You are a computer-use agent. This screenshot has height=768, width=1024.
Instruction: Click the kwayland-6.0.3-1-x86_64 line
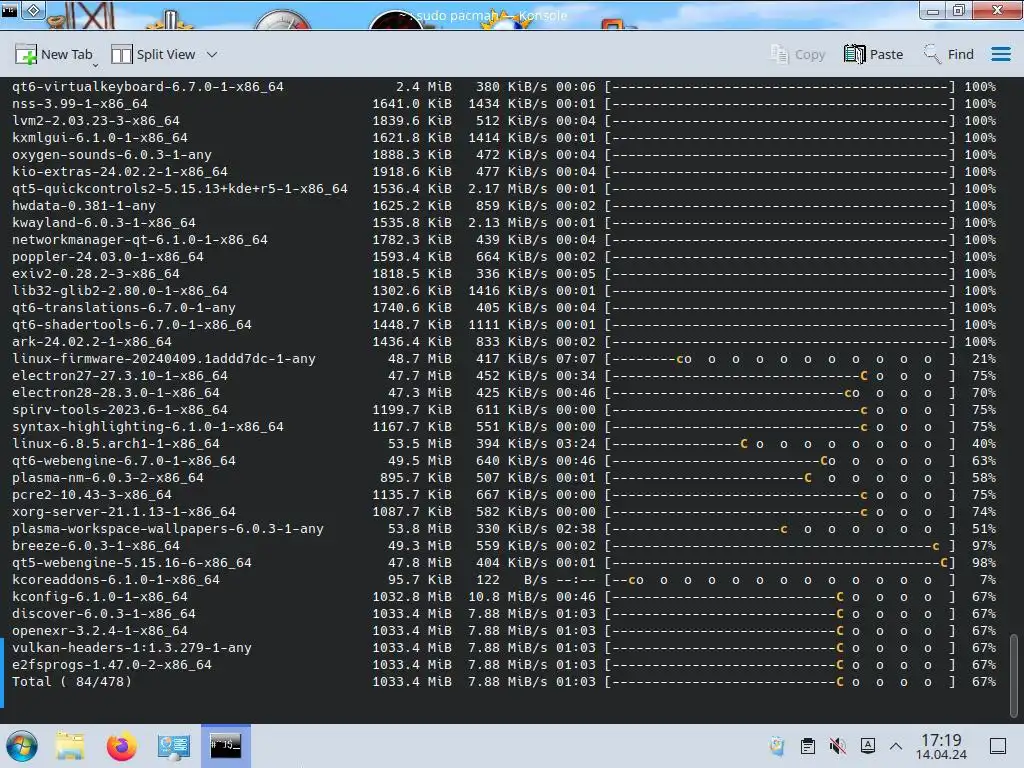click(504, 222)
